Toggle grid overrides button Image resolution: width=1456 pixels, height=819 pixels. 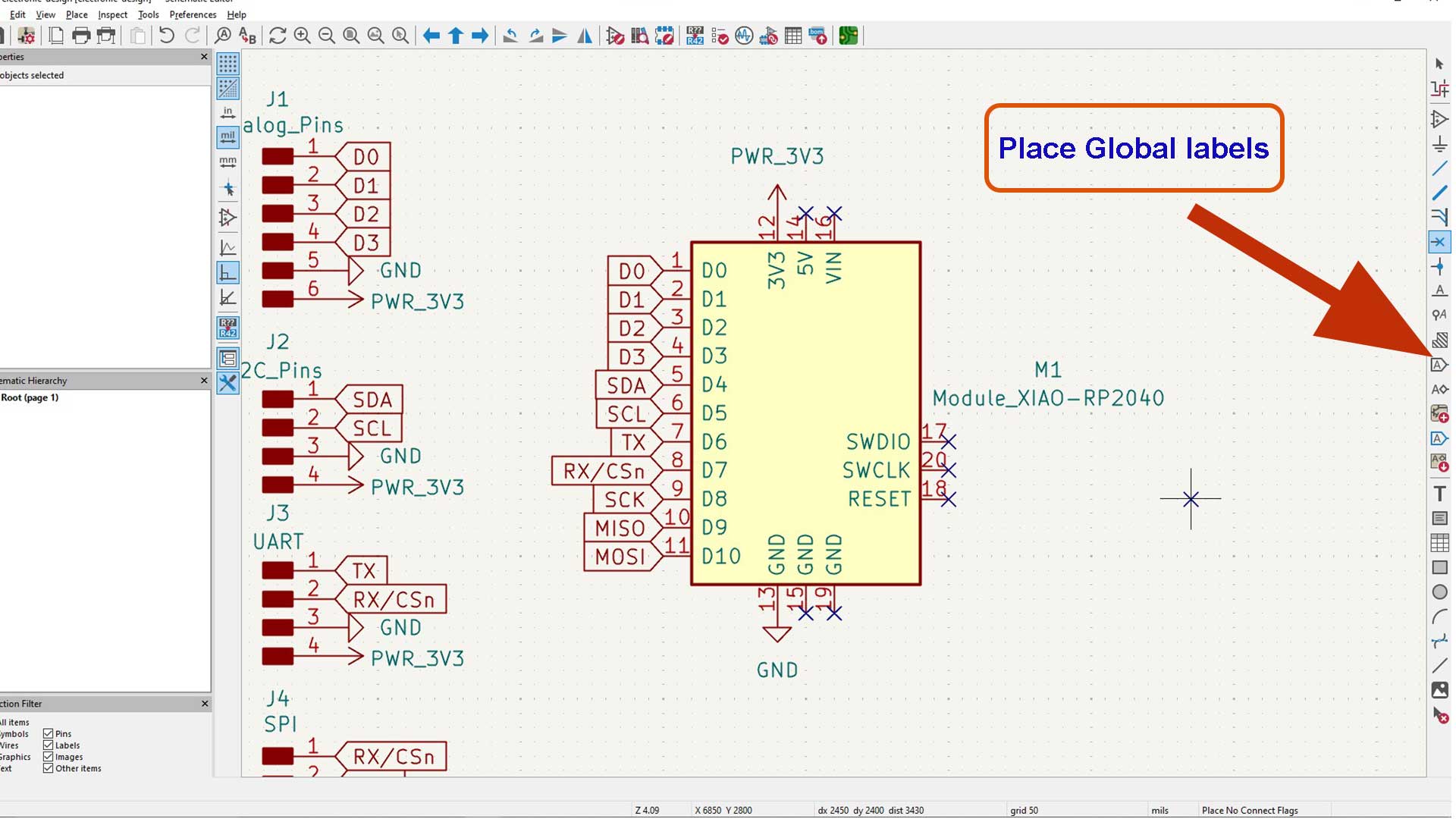tap(227, 89)
